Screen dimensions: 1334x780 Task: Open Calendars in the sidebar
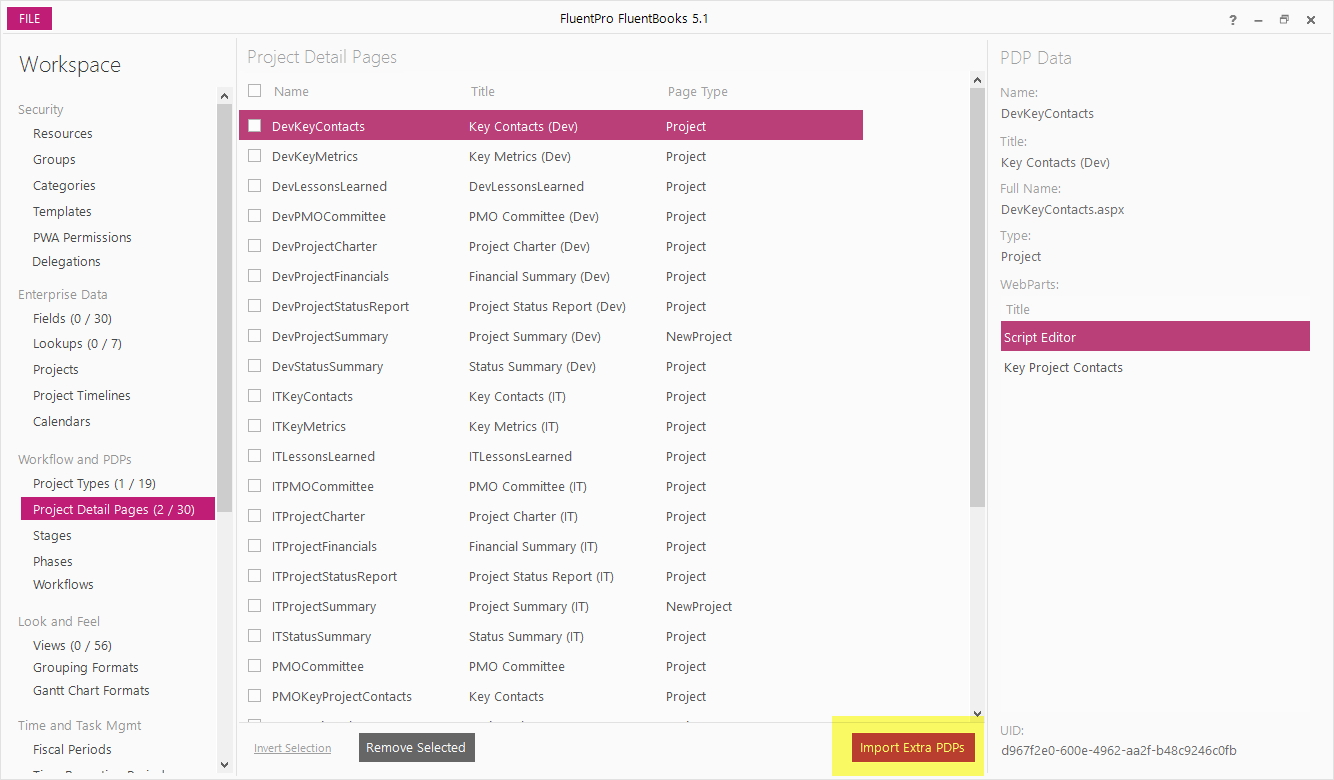[x=62, y=422]
